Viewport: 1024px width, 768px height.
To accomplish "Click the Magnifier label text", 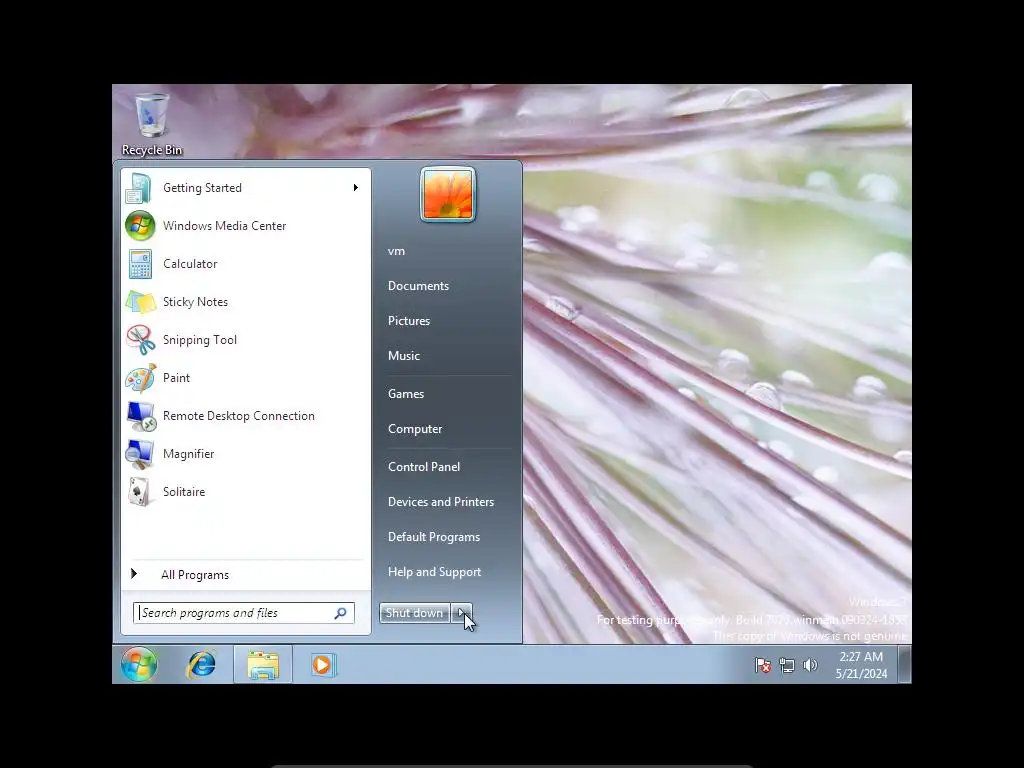I will pos(188,454).
